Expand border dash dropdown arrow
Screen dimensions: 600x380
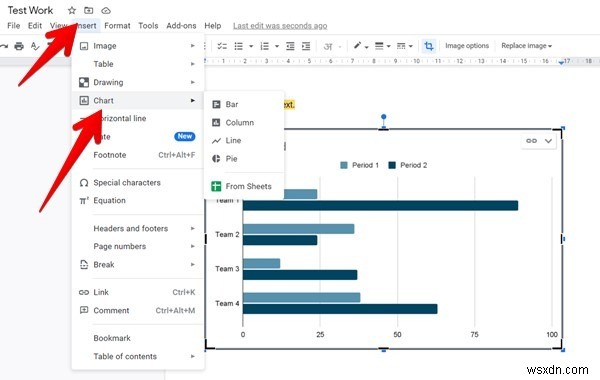point(411,47)
